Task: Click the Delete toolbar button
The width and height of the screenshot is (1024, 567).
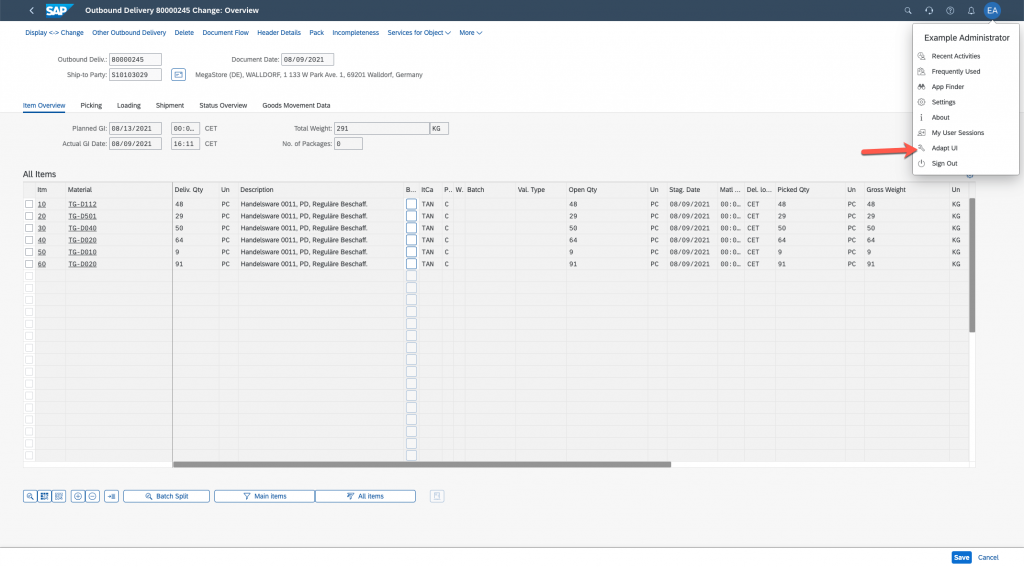Action: [x=184, y=33]
